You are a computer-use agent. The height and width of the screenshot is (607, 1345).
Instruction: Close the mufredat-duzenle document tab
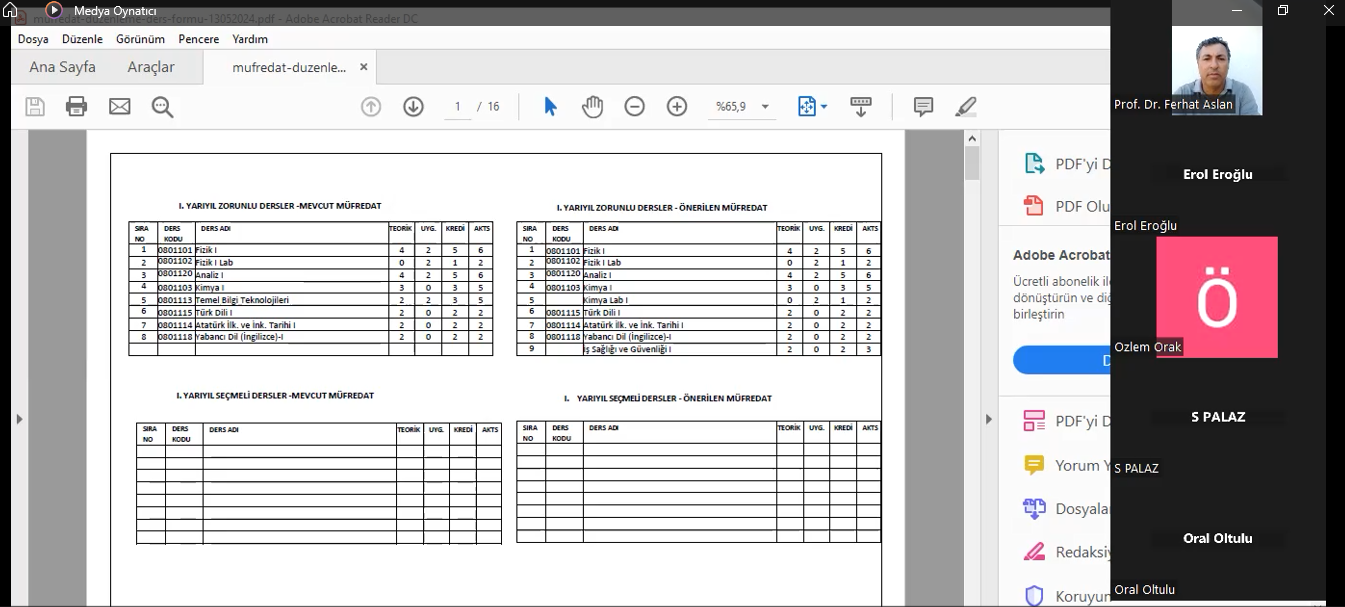364,67
